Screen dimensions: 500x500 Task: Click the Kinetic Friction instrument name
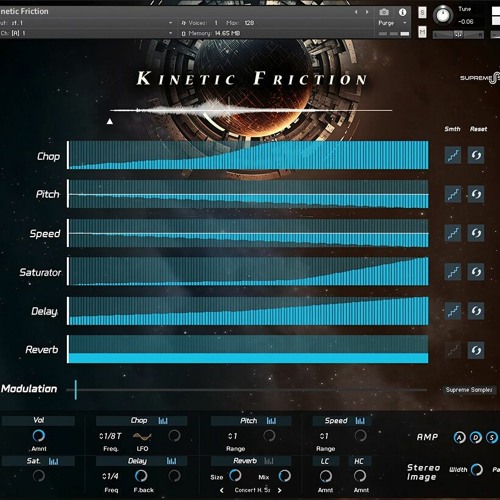24,11
